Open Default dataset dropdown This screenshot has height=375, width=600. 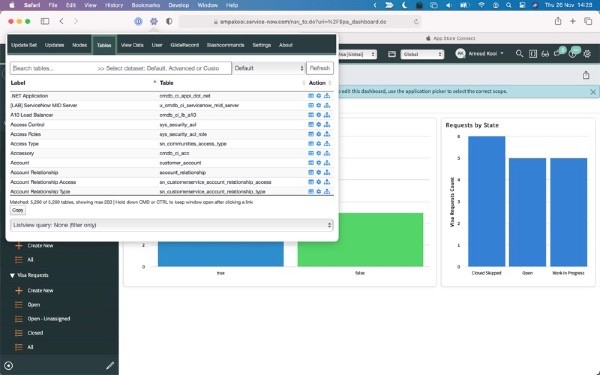pos(269,68)
